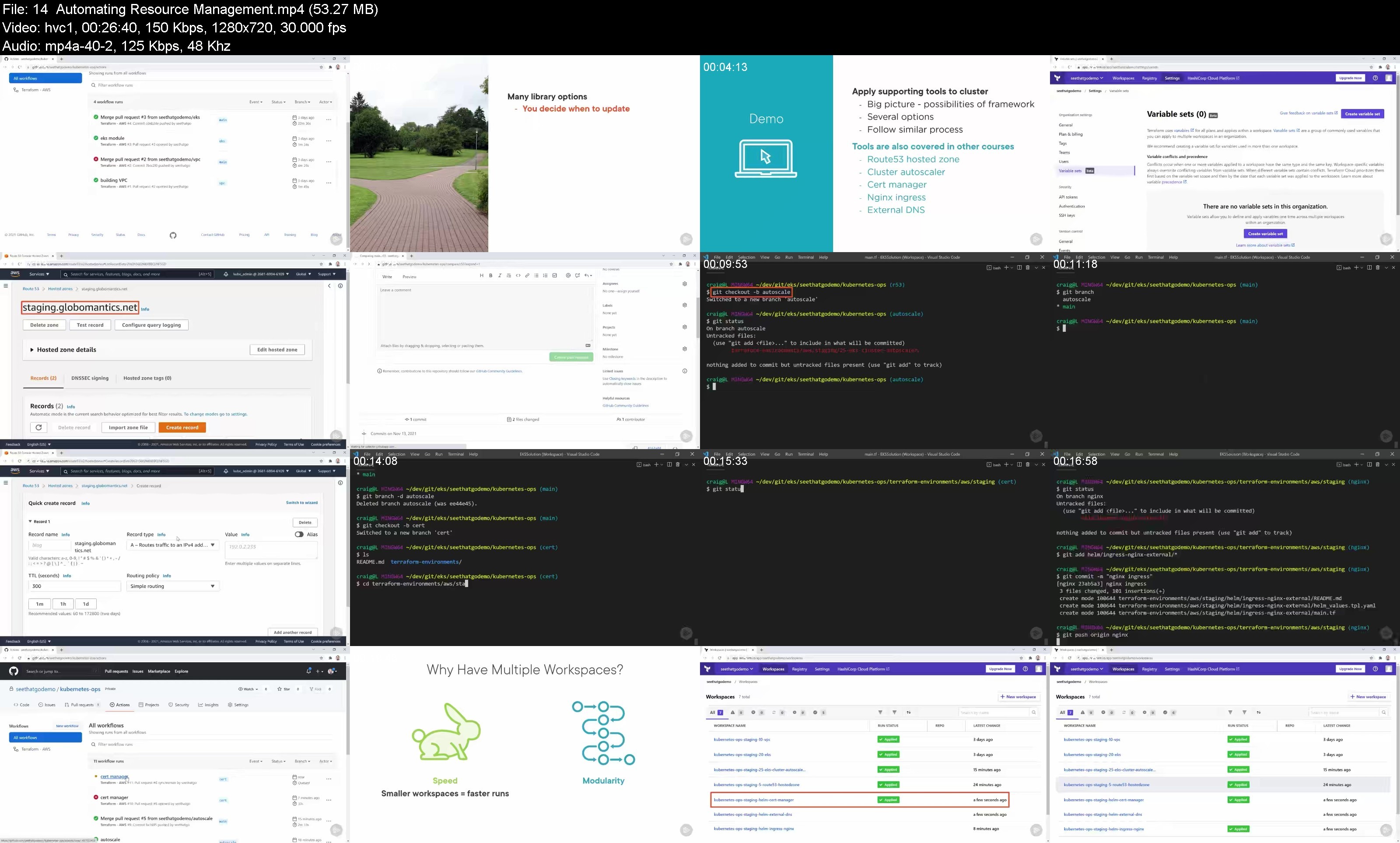The height and width of the screenshot is (843, 1400).
Task: Click the Switch to wizard link
Action: point(301,503)
